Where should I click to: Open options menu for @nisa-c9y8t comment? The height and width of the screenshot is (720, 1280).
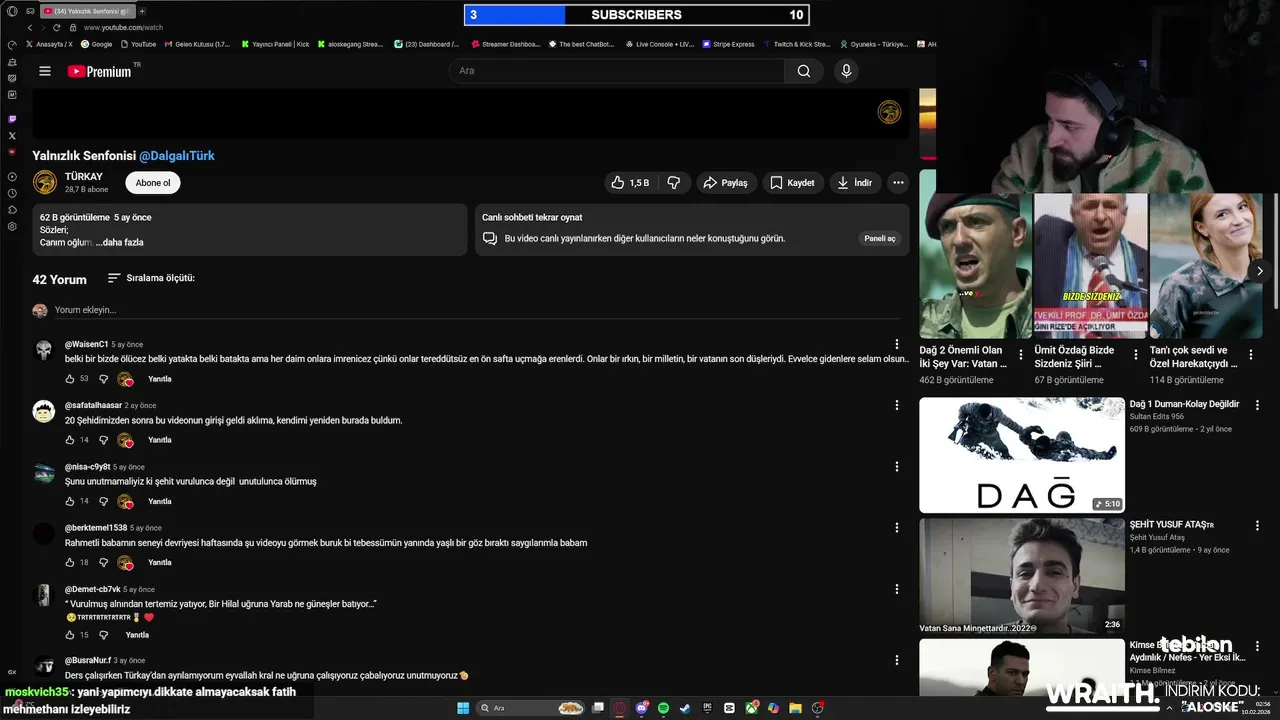(897, 466)
